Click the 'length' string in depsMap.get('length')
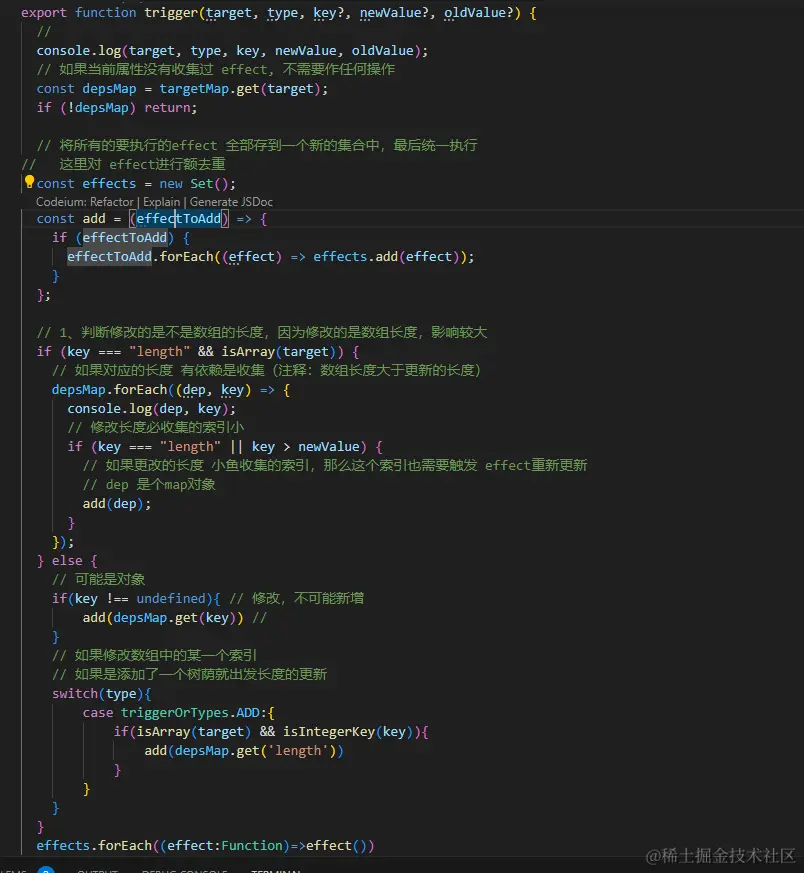The image size is (804, 873). click(x=298, y=751)
